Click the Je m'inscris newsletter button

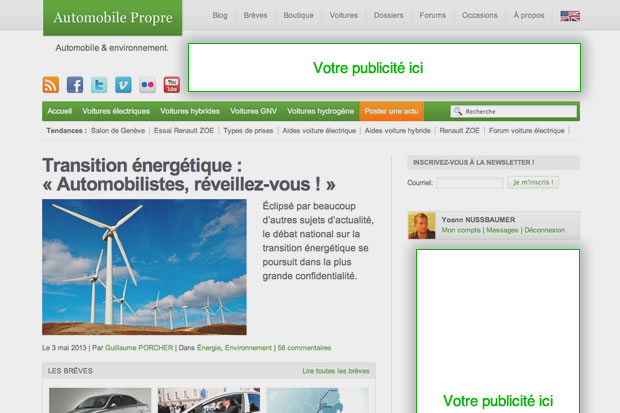coord(533,182)
